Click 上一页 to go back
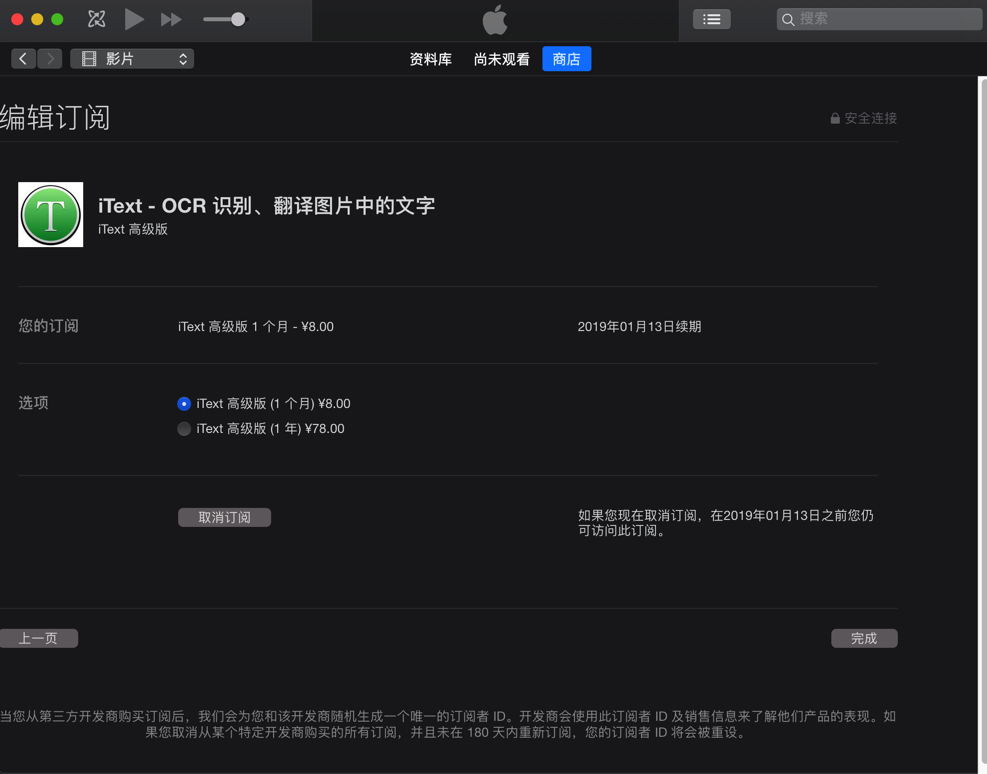Screen dimensions: 987x774 (38, 638)
